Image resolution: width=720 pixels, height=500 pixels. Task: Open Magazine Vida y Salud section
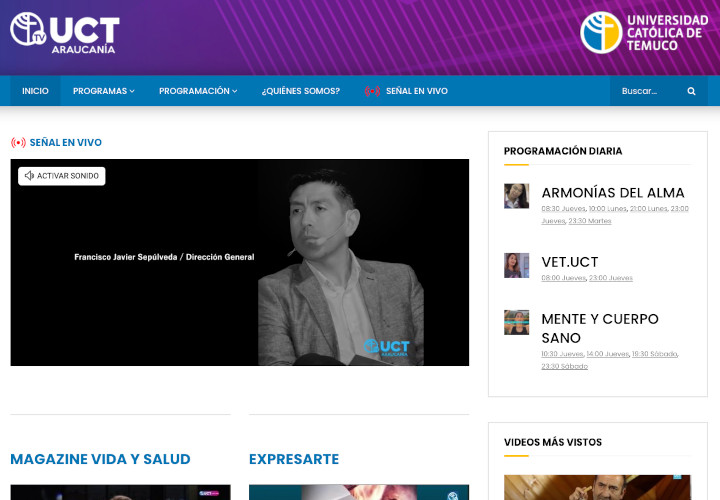[100, 459]
